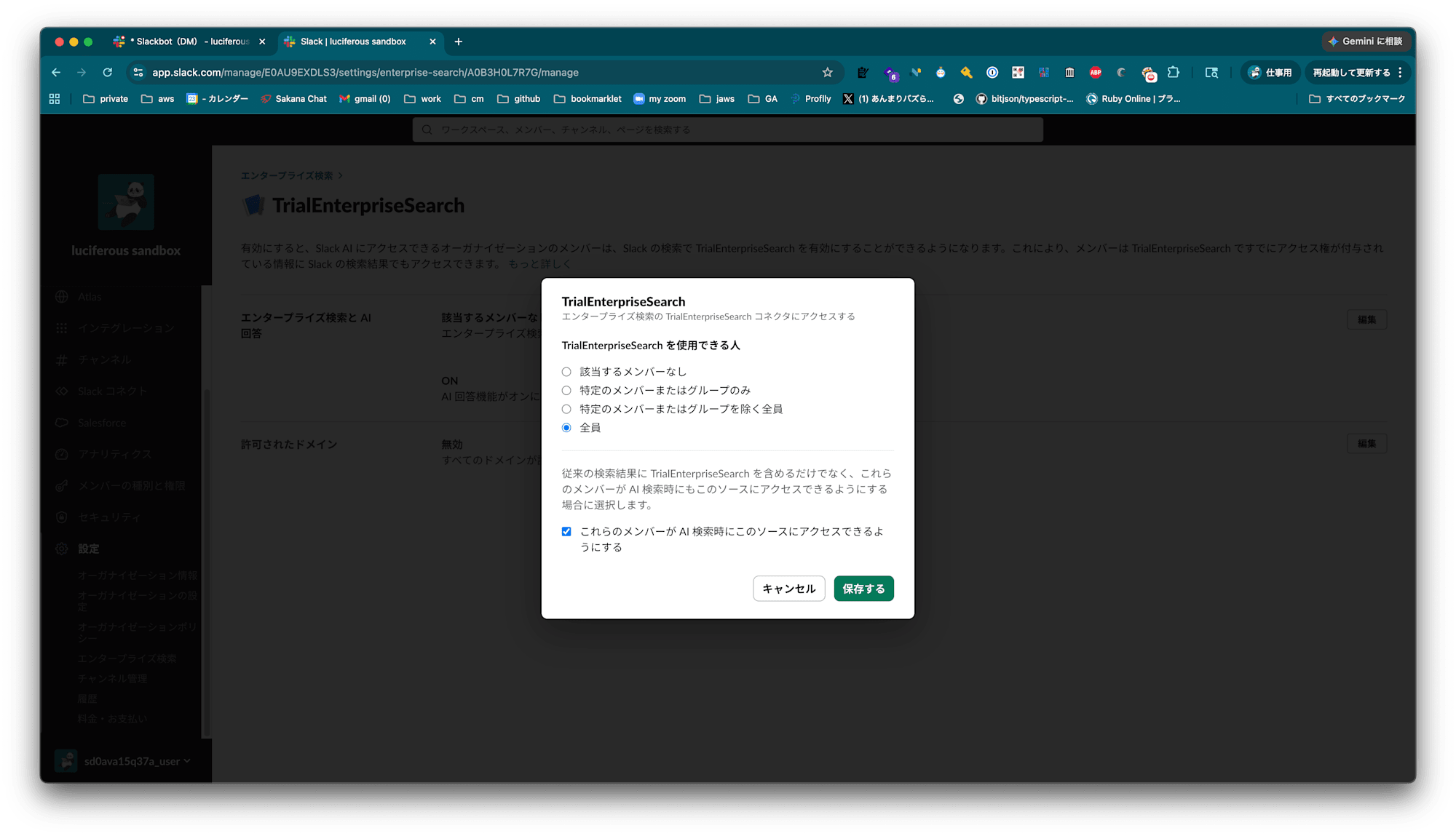The image size is (1456, 836).
Task: Click into the Slack admin search field
Action: (x=728, y=130)
